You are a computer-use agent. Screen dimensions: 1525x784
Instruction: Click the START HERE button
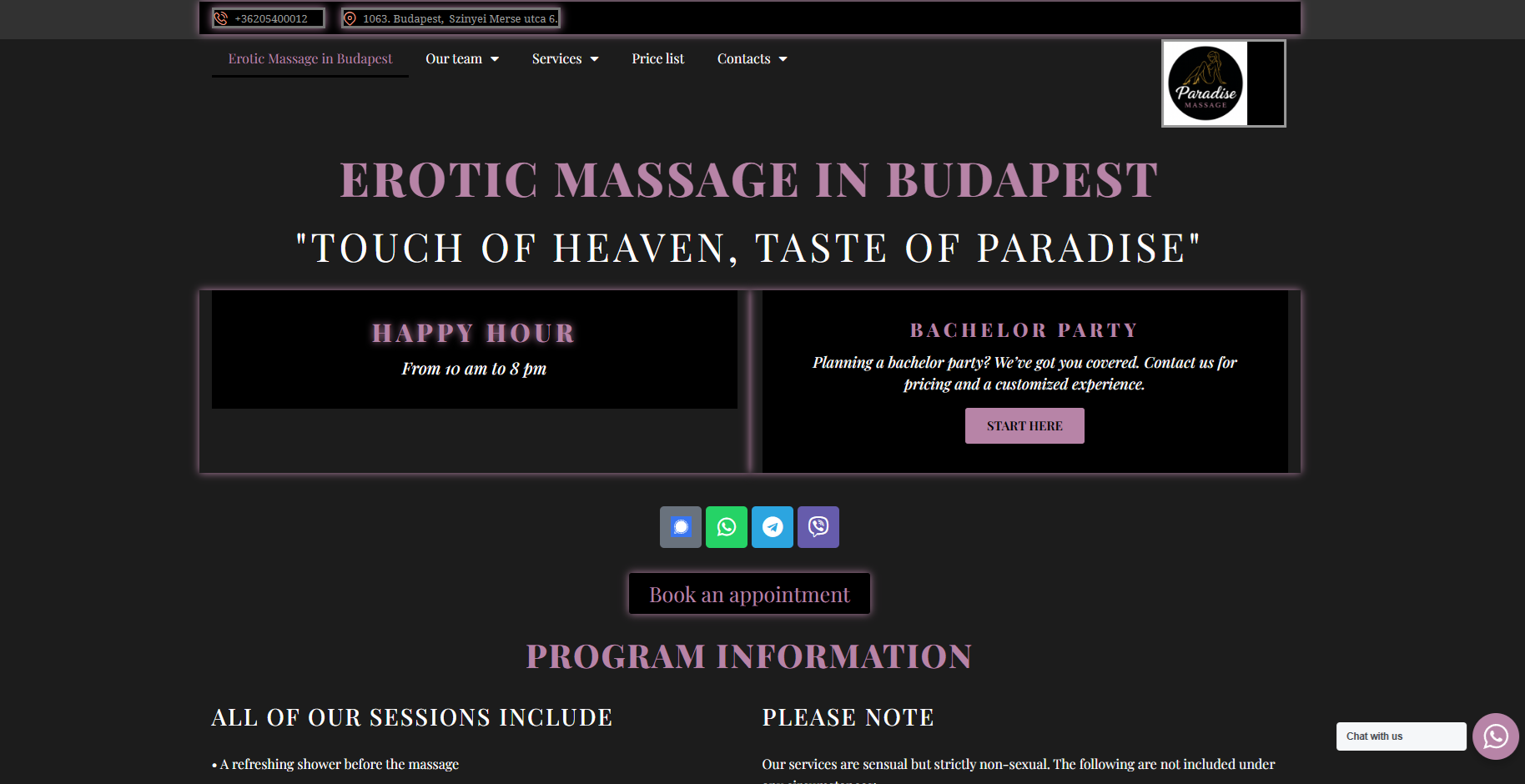[1024, 425]
